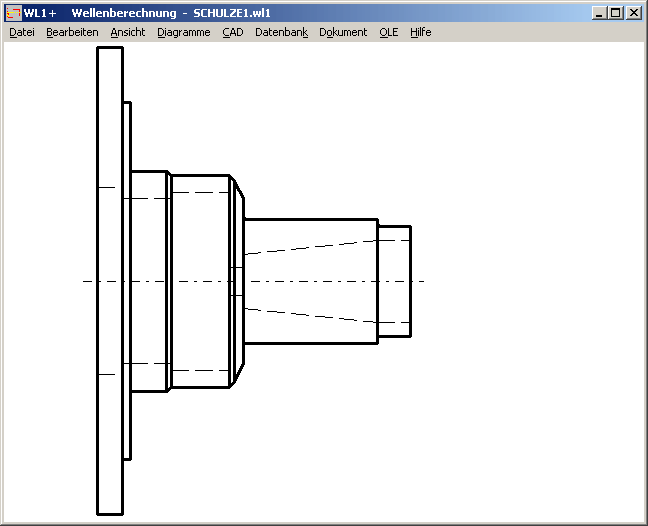The width and height of the screenshot is (648, 526).
Task: Minimize the WL1+ window
Action: click(x=598, y=13)
